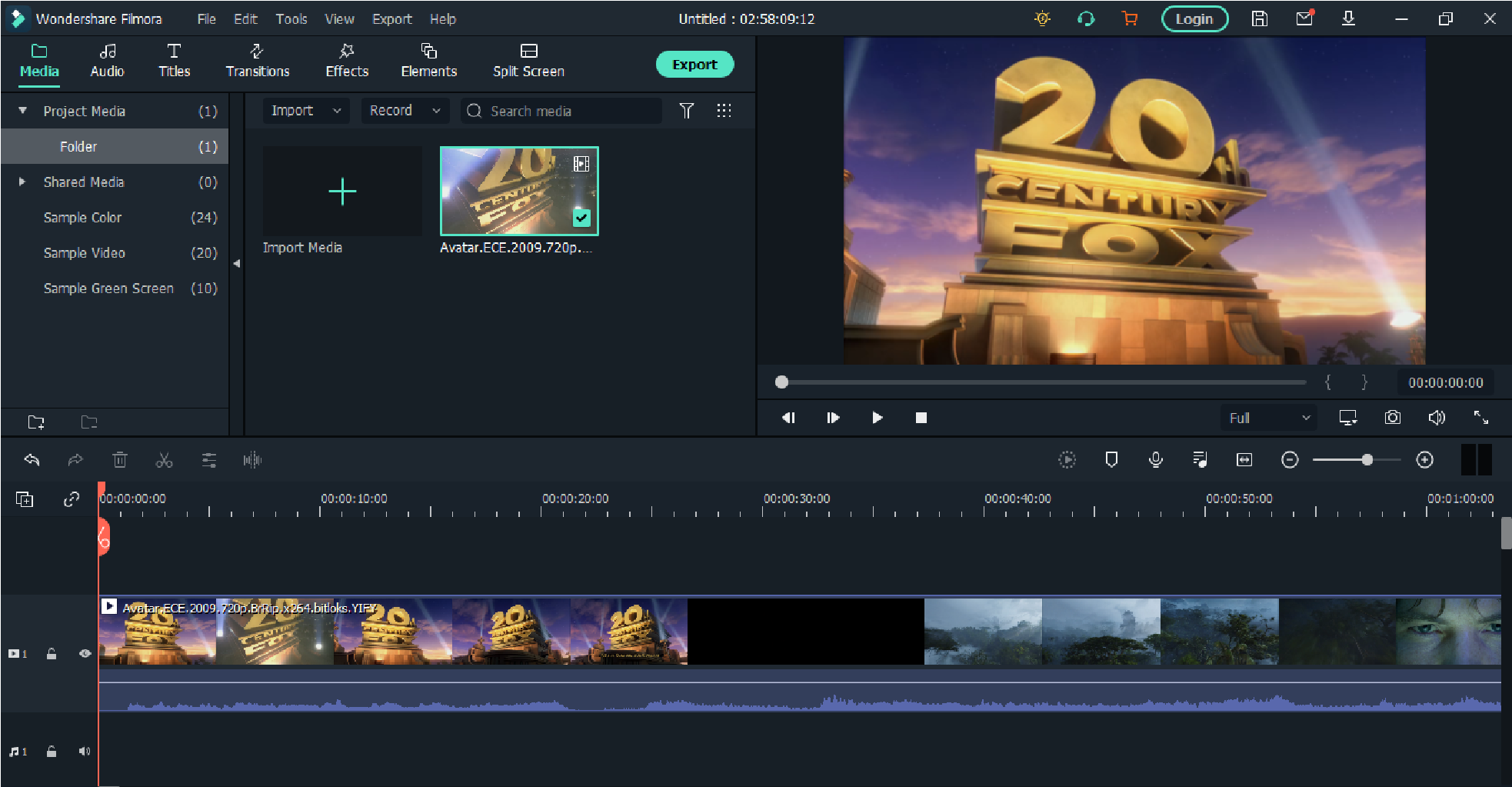Open the Elements tab
Viewport: 1512px width, 787px height.
coord(429,61)
